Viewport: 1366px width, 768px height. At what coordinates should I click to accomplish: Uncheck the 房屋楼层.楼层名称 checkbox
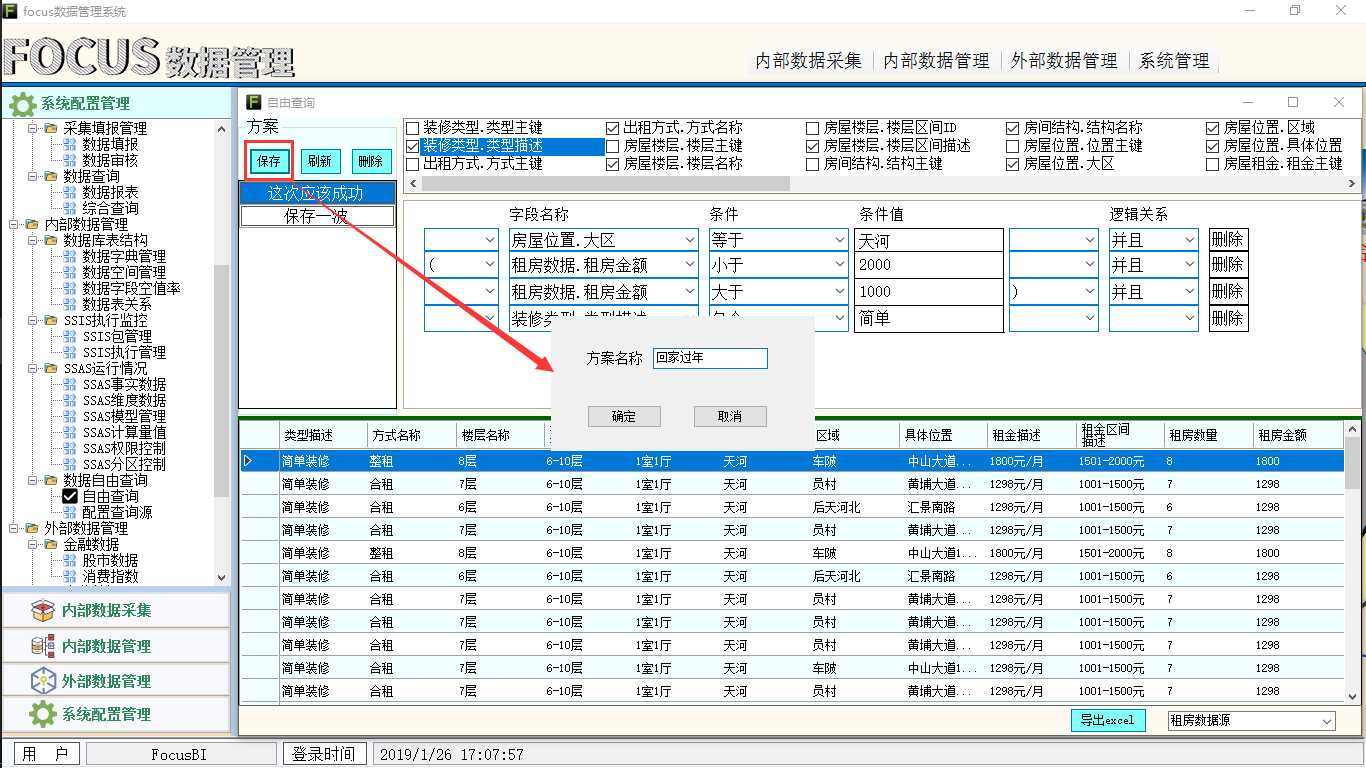(x=613, y=164)
